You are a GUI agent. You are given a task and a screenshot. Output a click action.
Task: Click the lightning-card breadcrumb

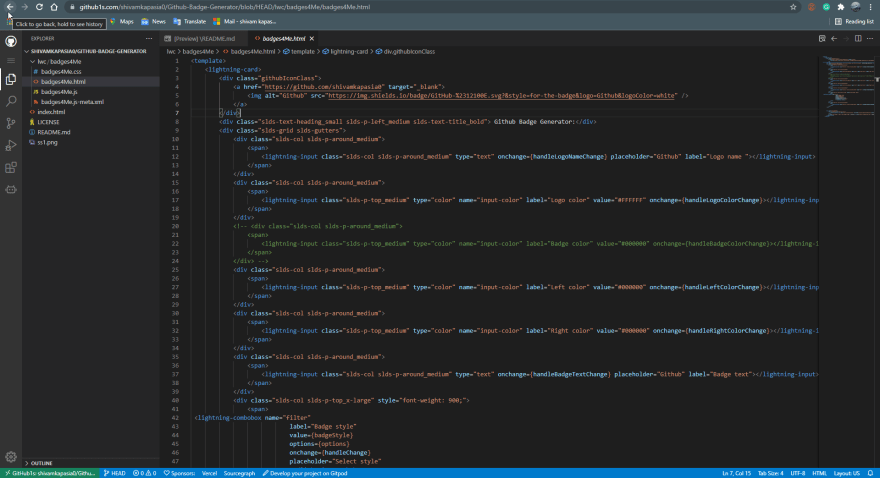pos(345,52)
